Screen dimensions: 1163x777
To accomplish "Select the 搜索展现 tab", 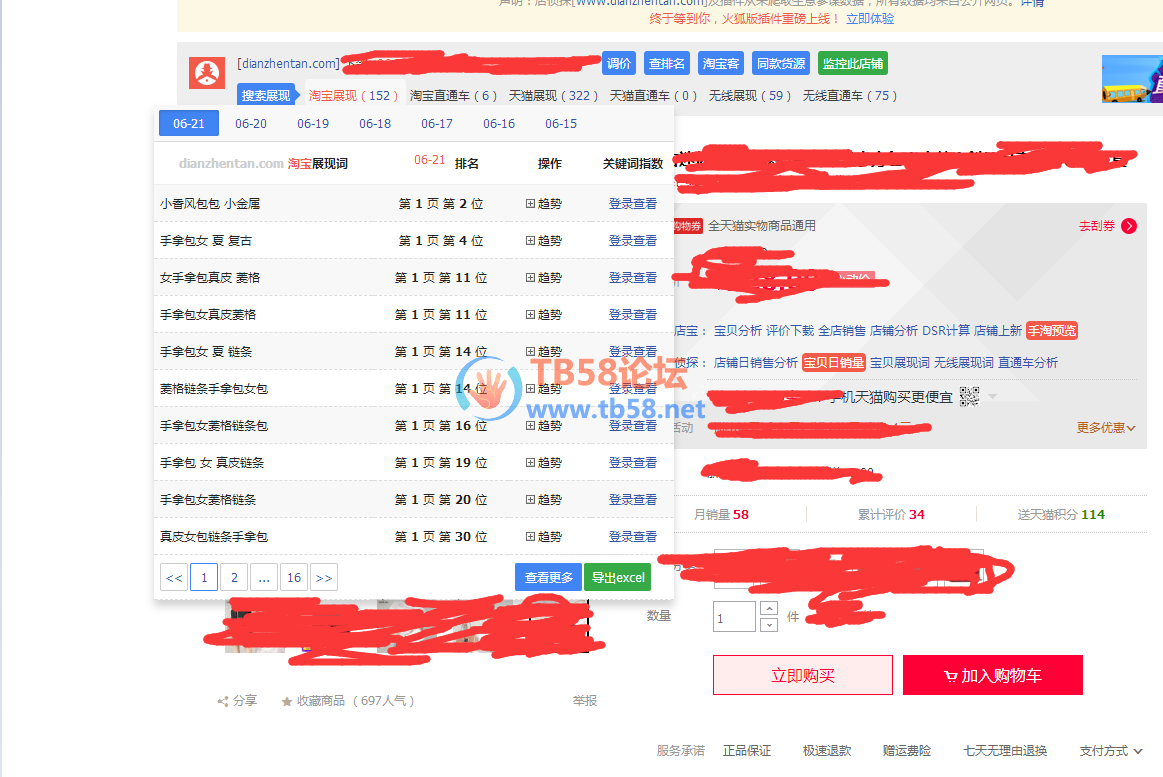I will click(266, 96).
